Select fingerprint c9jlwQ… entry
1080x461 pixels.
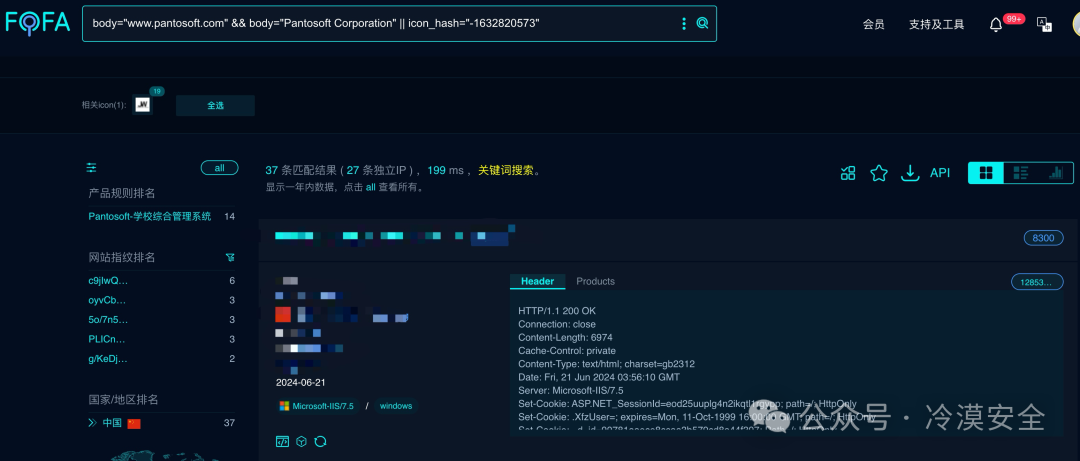(108, 280)
